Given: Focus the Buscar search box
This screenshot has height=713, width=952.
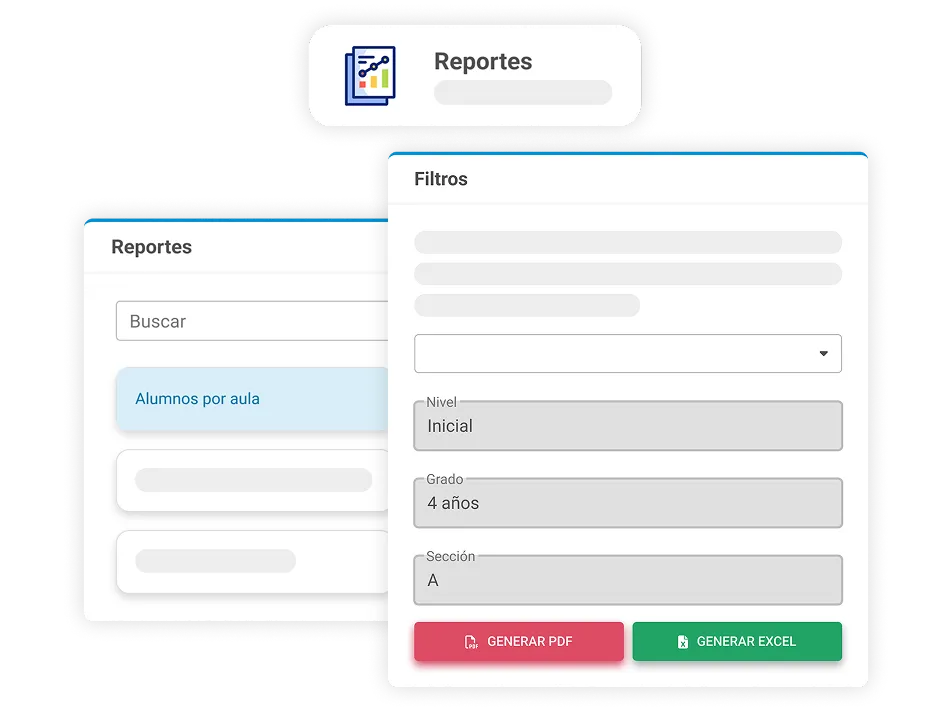Looking at the screenshot, I should [252, 321].
